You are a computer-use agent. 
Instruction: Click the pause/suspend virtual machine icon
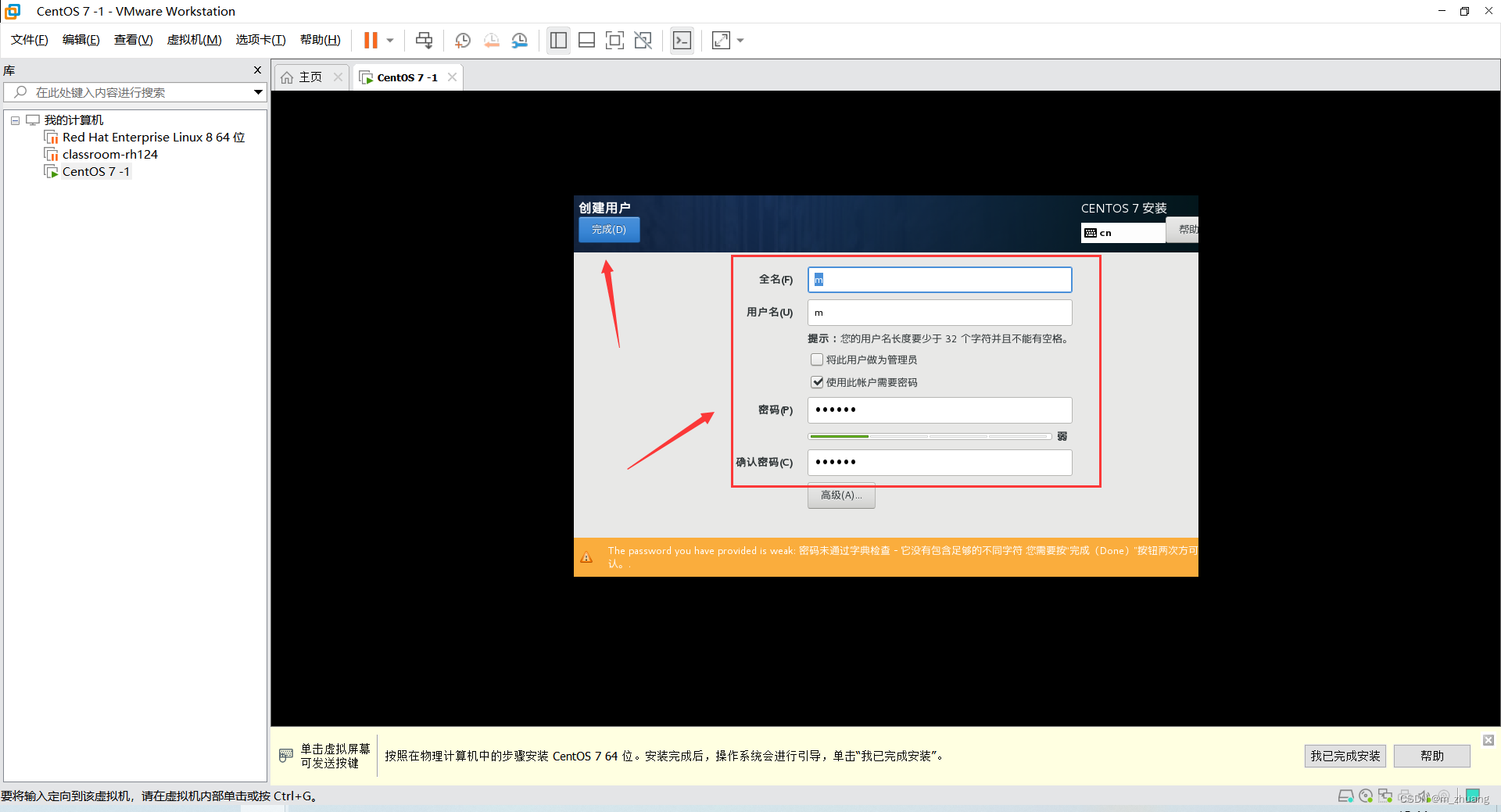click(x=371, y=40)
